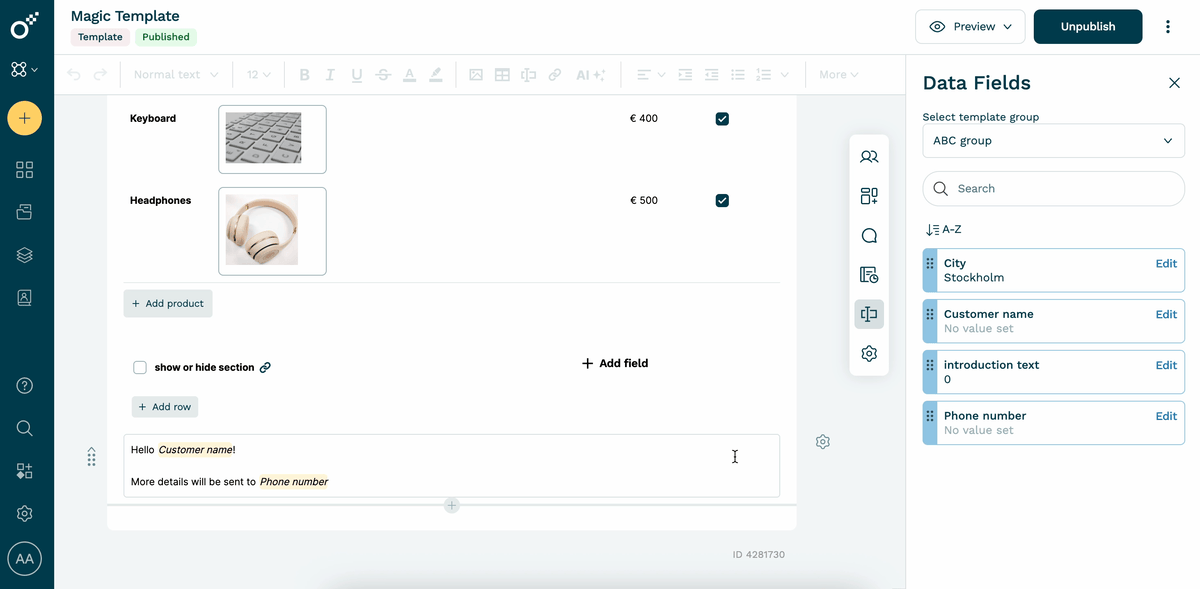Click Add field in the form section

click(x=615, y=364)
